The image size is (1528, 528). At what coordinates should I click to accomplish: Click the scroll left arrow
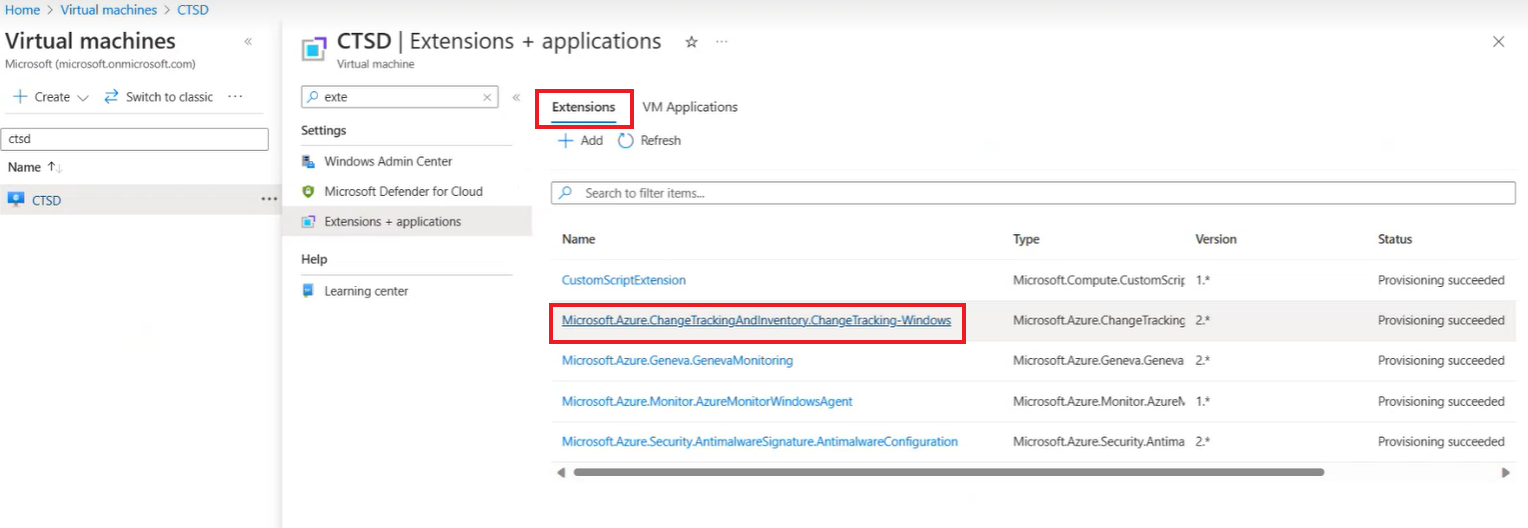(x=561, y=472)
